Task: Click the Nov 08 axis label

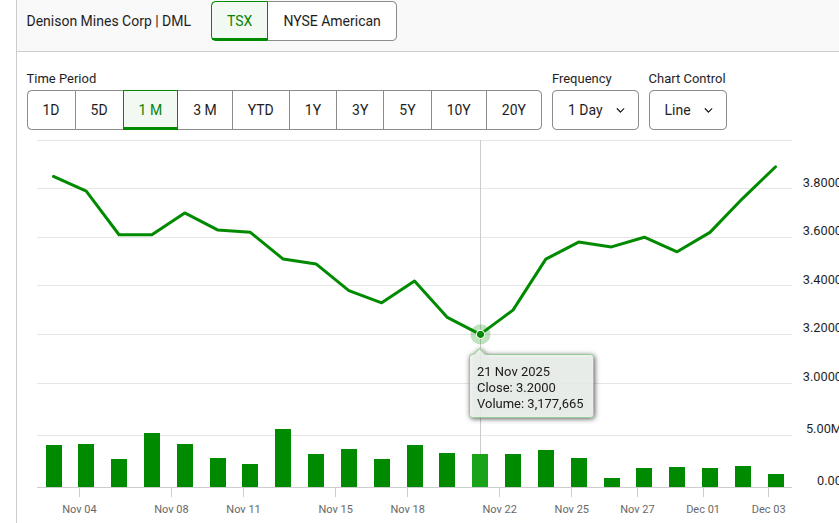Action: point(171,509)
